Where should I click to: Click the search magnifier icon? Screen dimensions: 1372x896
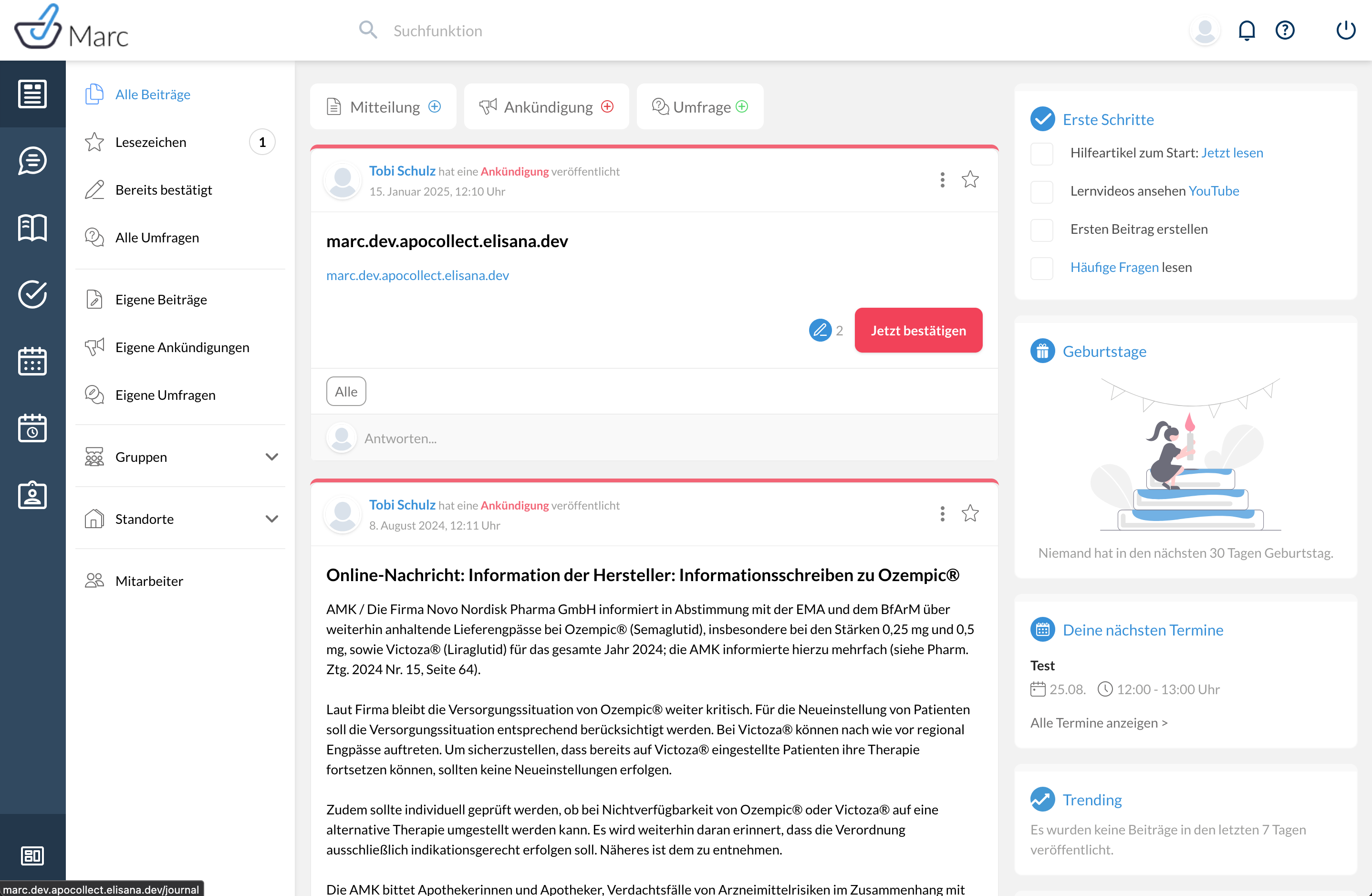[x=368, y=30]
